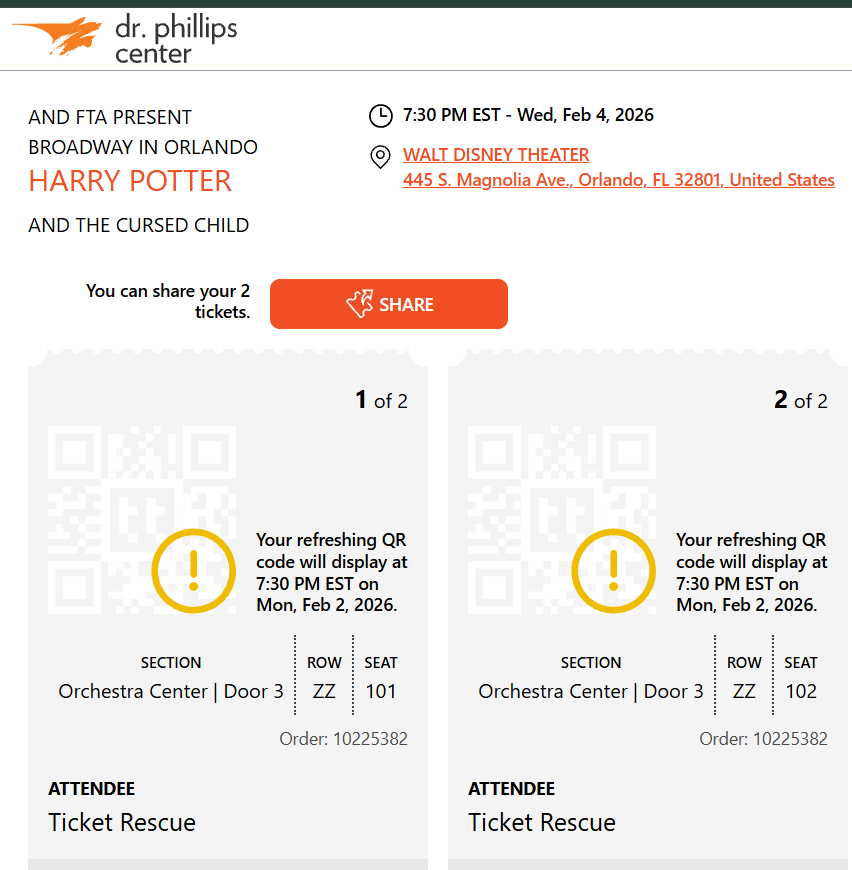Image resolution: width=852 pixels, height=870 pixels.
Task: Click the orange SHARE button
Action: pyautogui.click(x=389, y=304)
